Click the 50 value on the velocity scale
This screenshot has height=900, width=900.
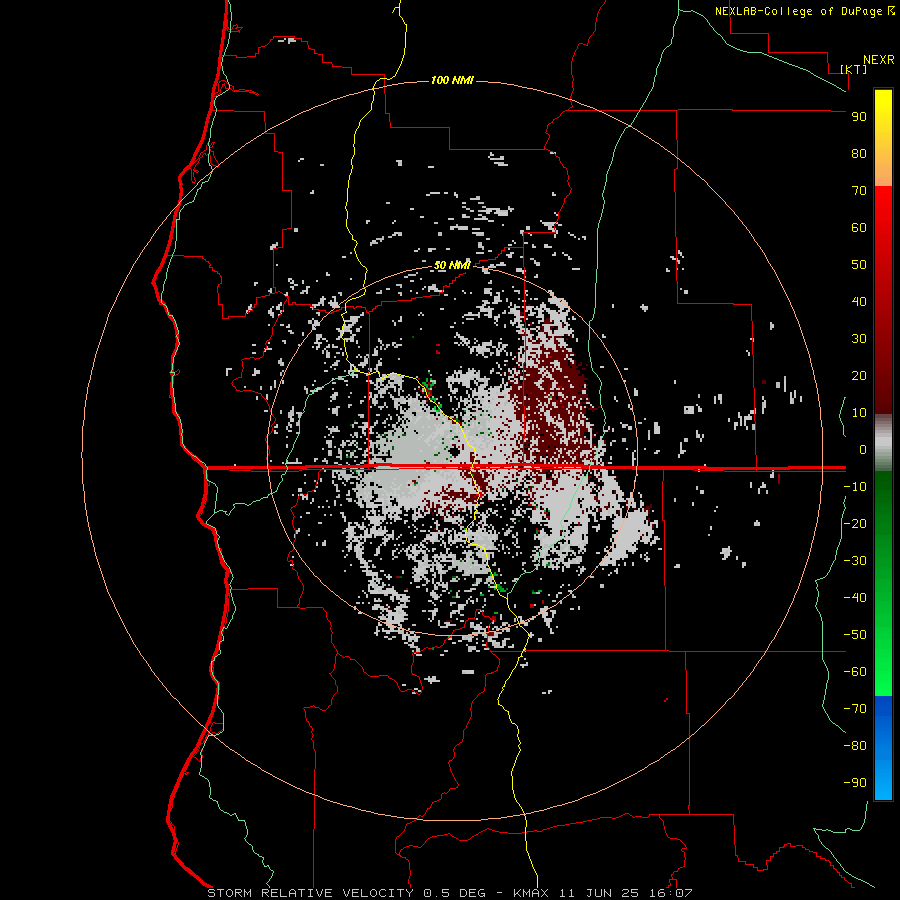[x=859, y=265]
